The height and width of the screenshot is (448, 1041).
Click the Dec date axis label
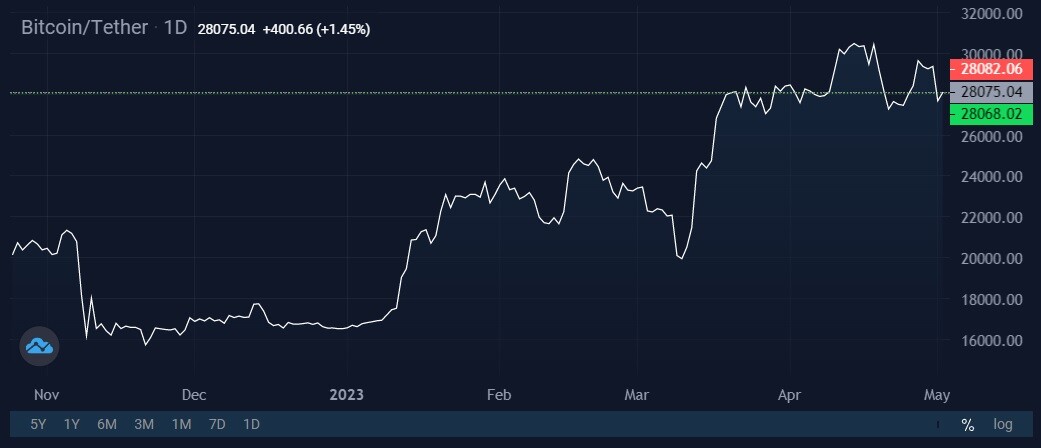point(194,395)
